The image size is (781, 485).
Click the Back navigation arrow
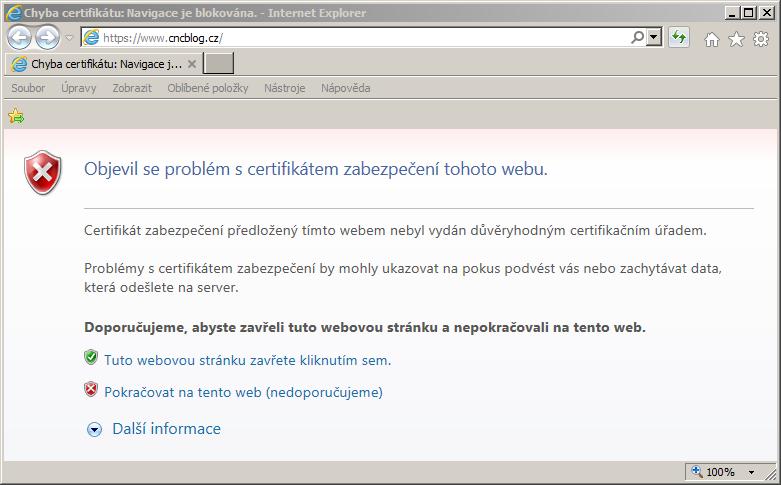point(19,38)
